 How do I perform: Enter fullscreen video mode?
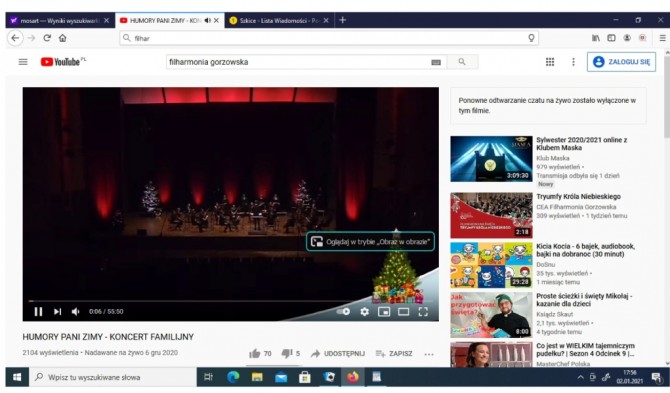(423, 312)
